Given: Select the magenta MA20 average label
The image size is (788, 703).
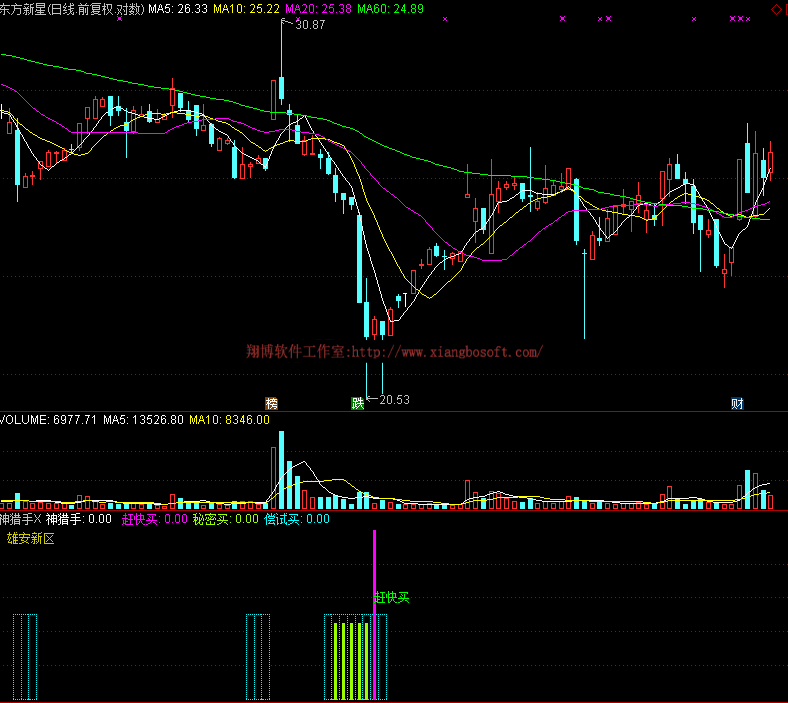Looking at the screenshot, I should tap(318, 9).
